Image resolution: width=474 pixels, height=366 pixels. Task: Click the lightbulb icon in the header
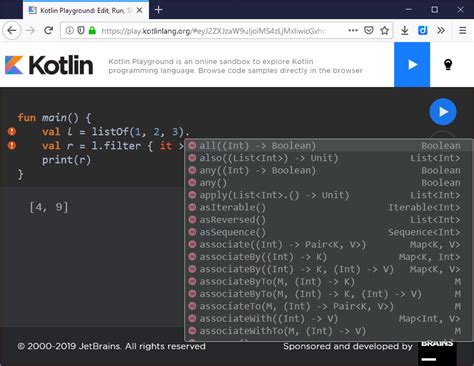click(x=448, y=64)
